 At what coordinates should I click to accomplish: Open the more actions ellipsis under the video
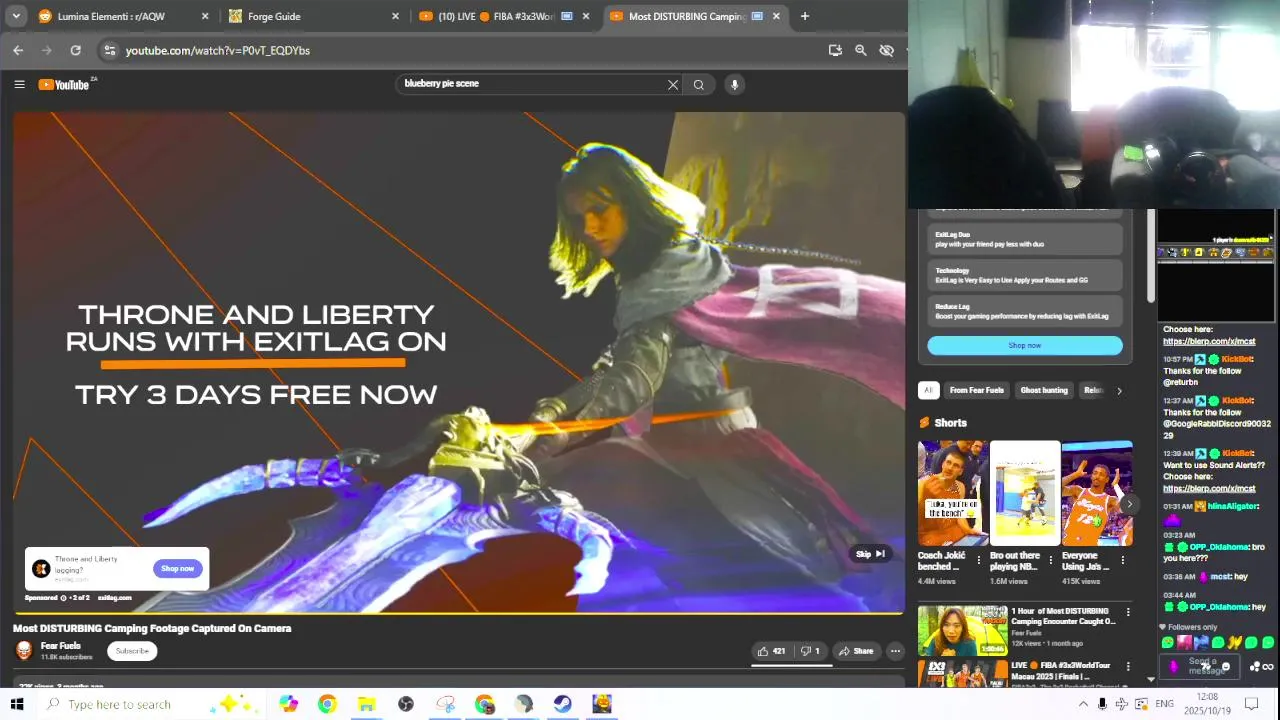coord(895,651)
